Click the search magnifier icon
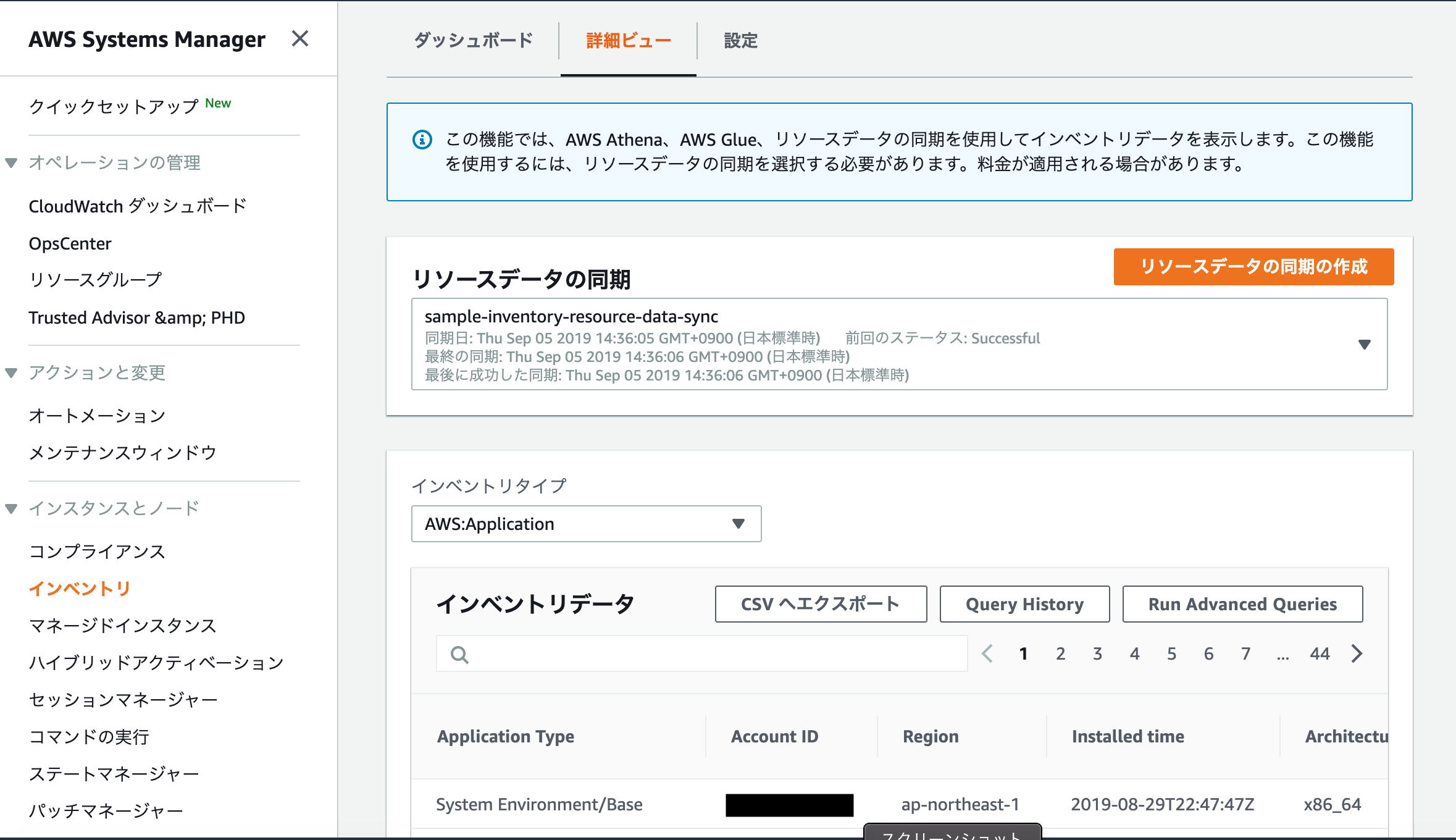 459,654
